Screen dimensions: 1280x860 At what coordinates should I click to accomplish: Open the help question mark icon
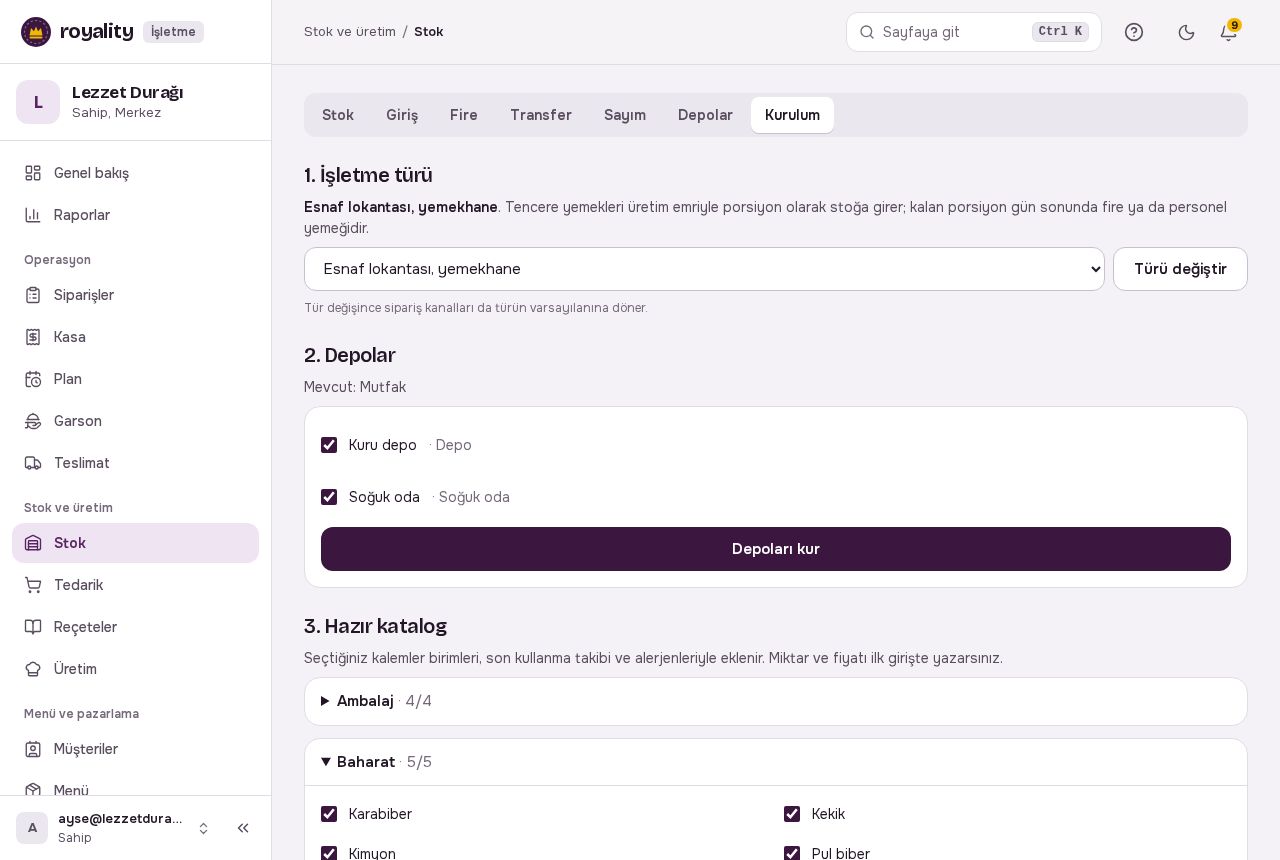point(1134,32)
